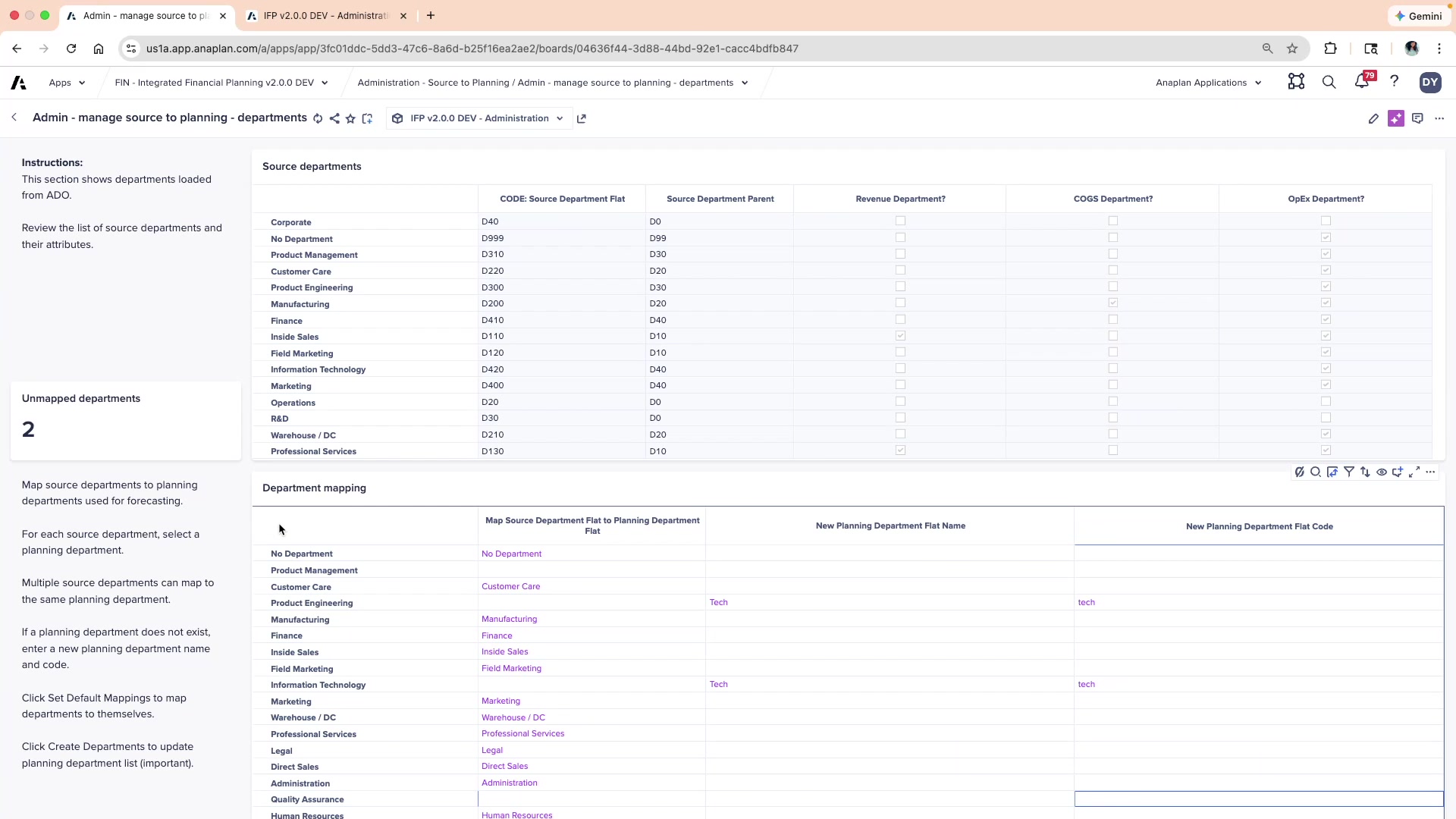The width and height of the screenshot is (1456, 819).
Task: Click the sort icon on the grid toolbar
Action: tap(1366, 472)
